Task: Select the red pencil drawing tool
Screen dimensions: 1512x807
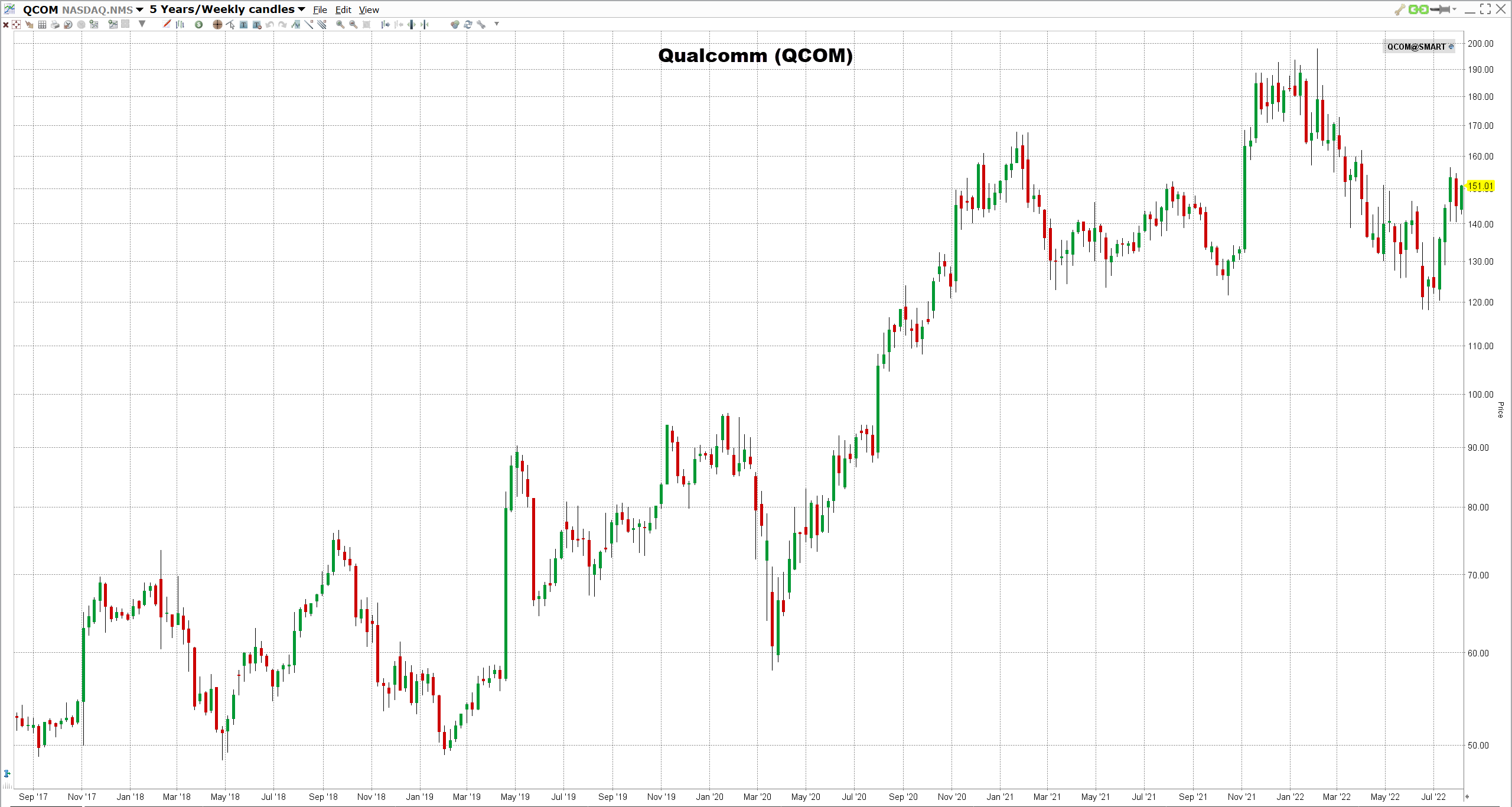Action: pos(167,24)
